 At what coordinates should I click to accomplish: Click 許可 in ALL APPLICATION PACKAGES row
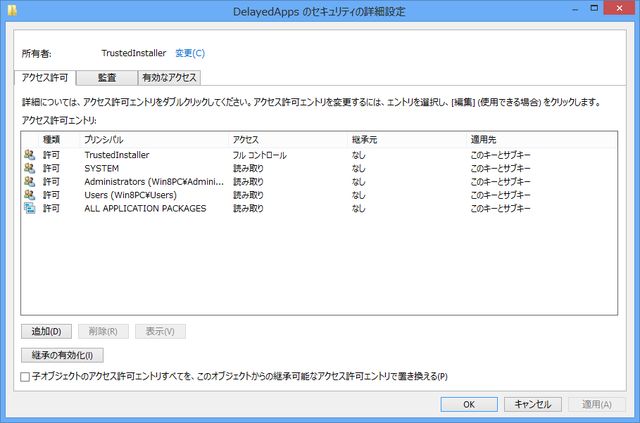pos(51,208)
